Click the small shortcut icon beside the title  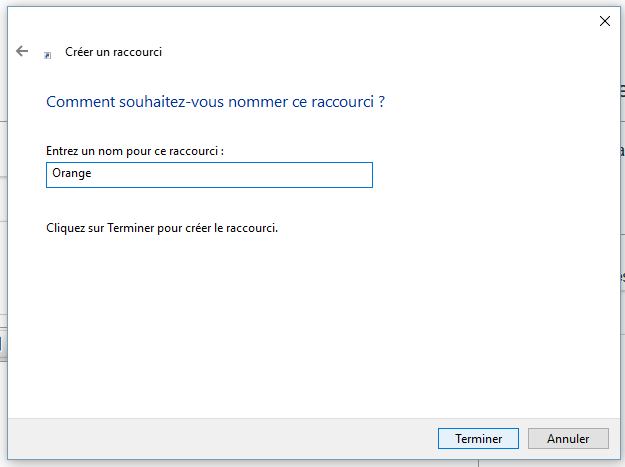pyautogui.click(x=48, y=55)
